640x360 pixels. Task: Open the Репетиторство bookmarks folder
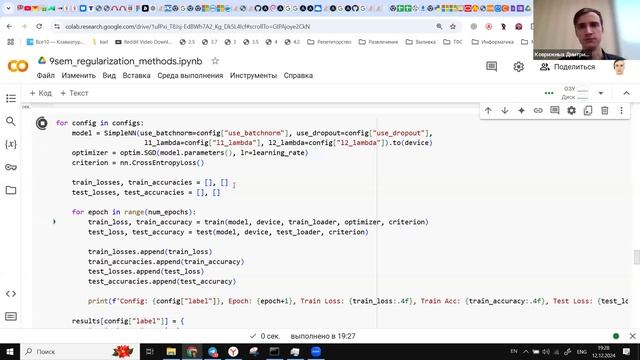click(x=329, y=42)
